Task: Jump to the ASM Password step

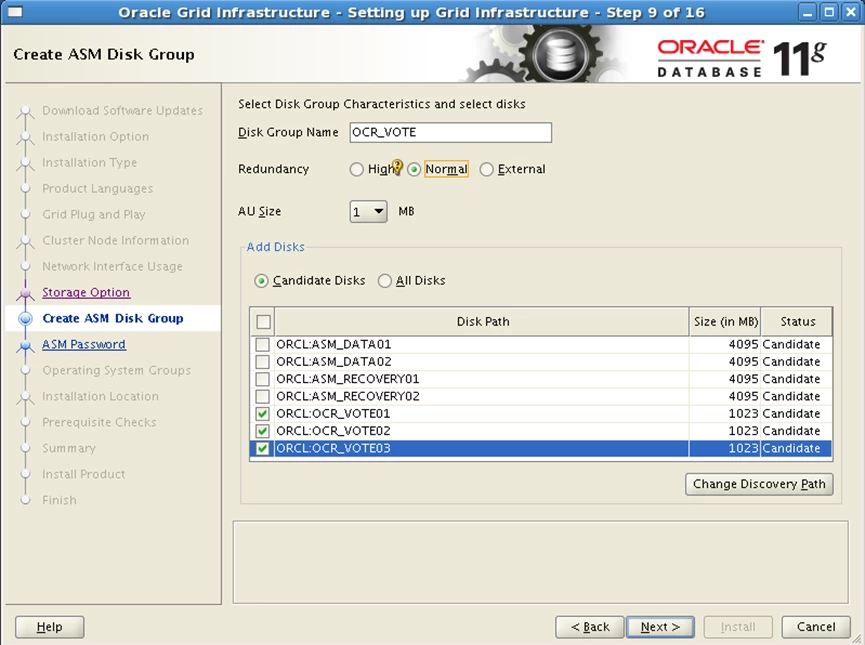Action: pyautogui.click(x=84, y=344)
